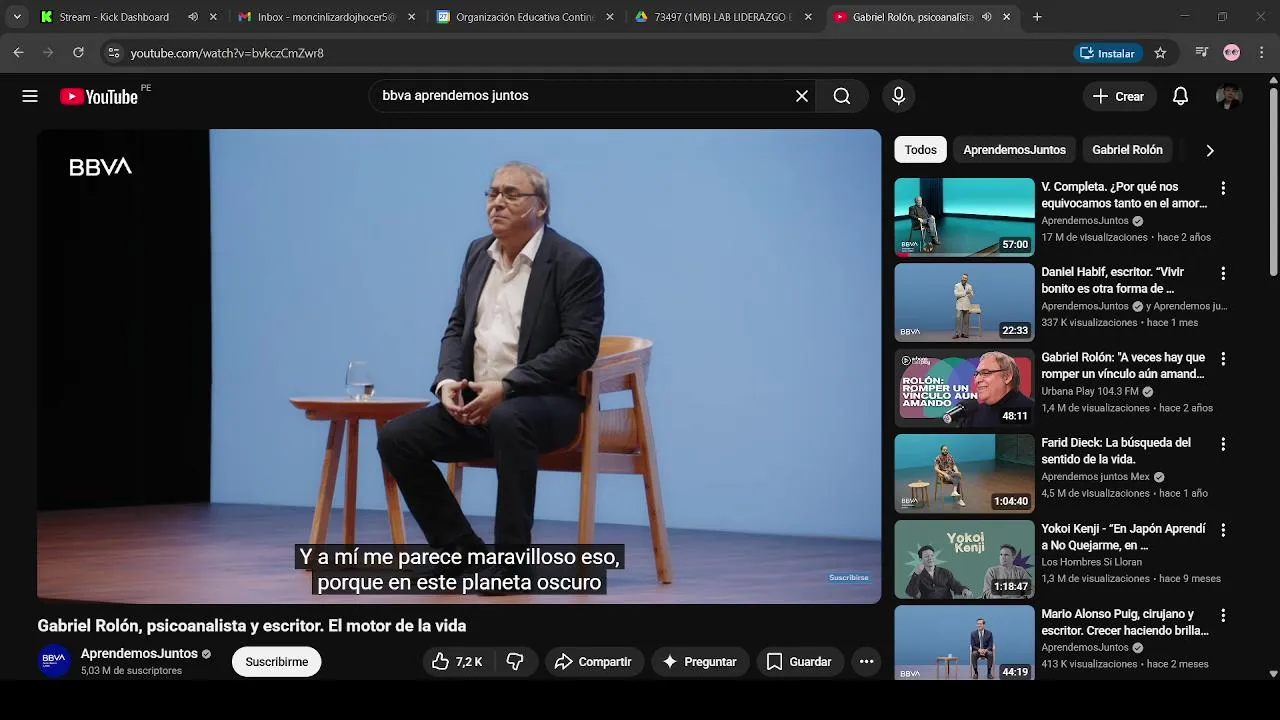Viewport: 1280px width, 720px height.
Task: Open Mario Alonso Puig 44:19 thumbnail
Action: (x=964, y=643)
